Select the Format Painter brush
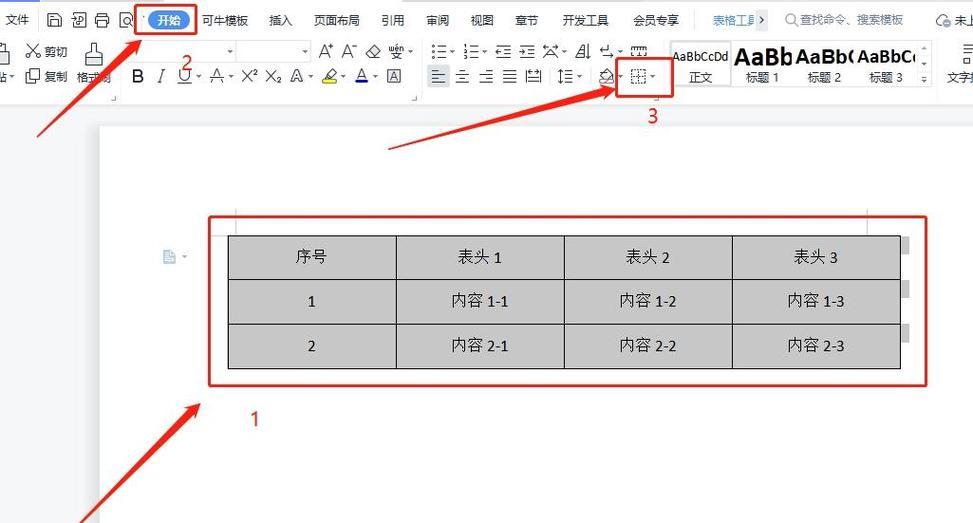 pos(94,55)
